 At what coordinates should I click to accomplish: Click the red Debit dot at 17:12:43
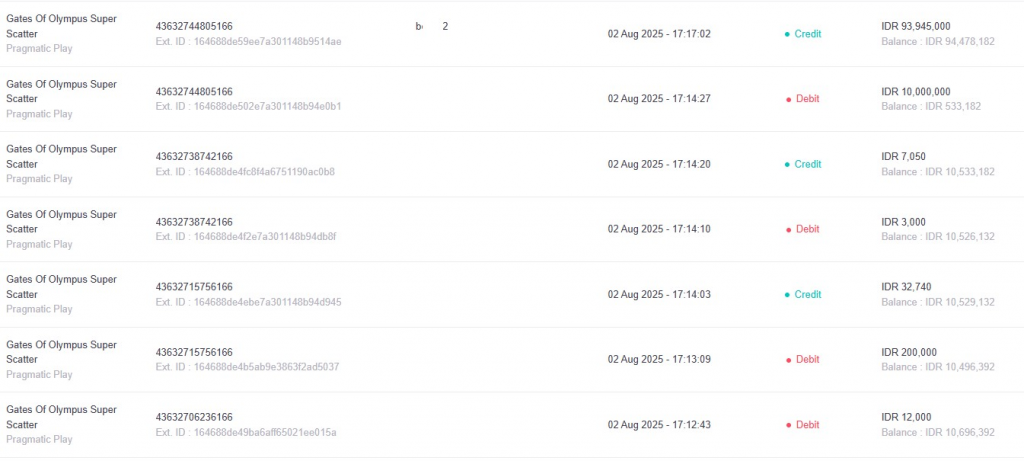[788, 426]
